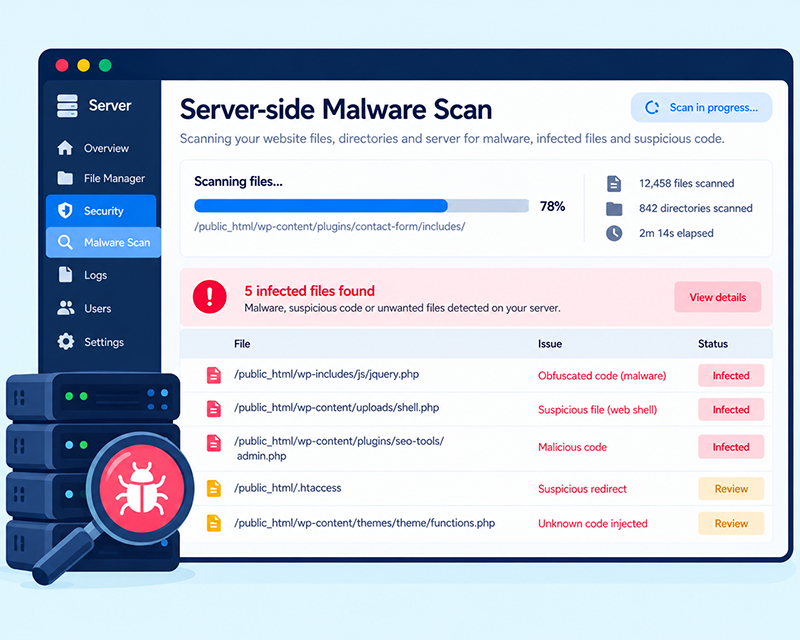Click the Malware Scan magnifier icon
Image resolution: width=800 pixels, height=640 pixels.
pyautogui.click(x=65, y=242)
